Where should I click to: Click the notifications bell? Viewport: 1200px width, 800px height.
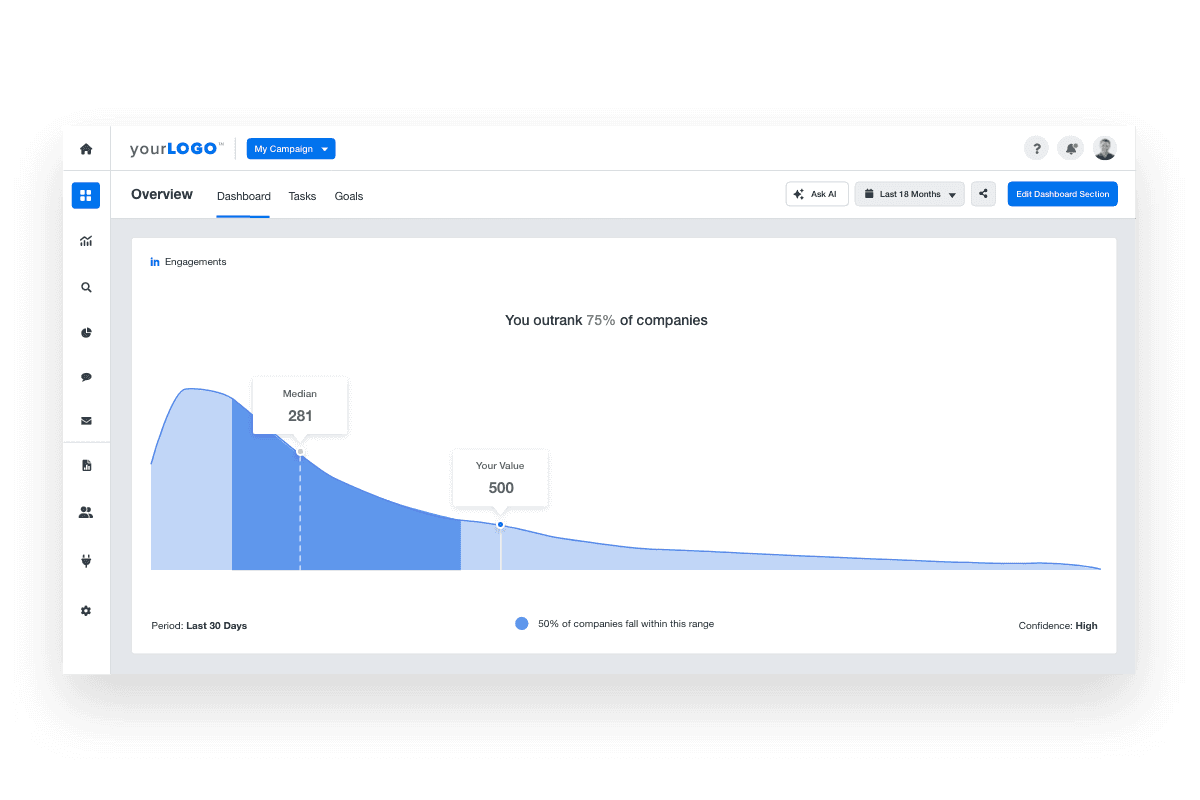(1070, 147)
